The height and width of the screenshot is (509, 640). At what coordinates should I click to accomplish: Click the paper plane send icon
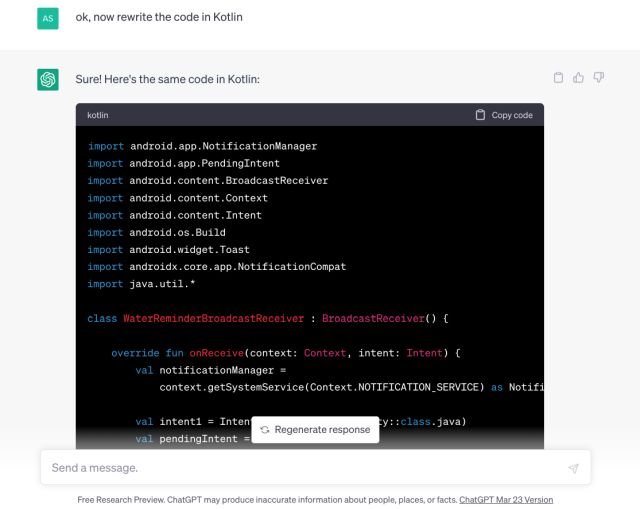(x=573, y=468)
